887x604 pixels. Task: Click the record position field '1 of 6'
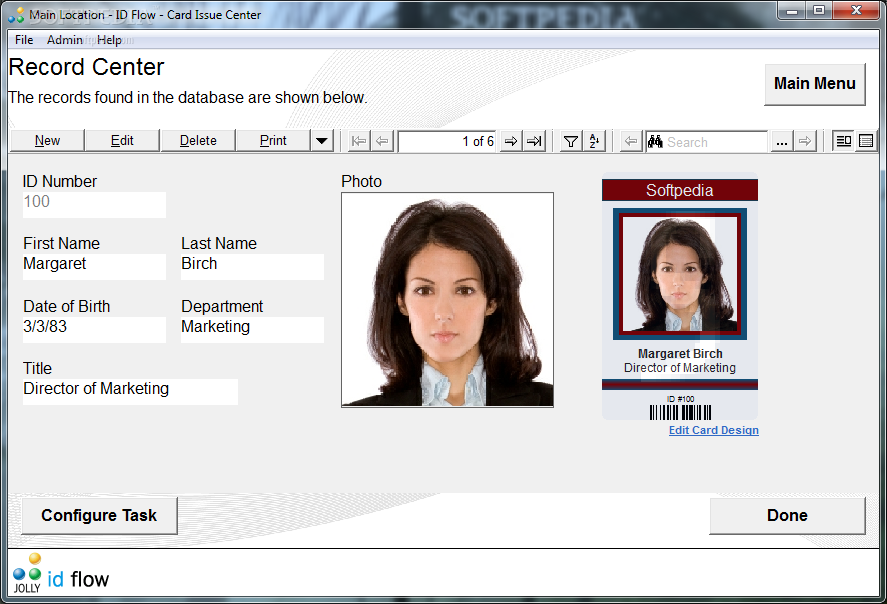click(447, 141)
